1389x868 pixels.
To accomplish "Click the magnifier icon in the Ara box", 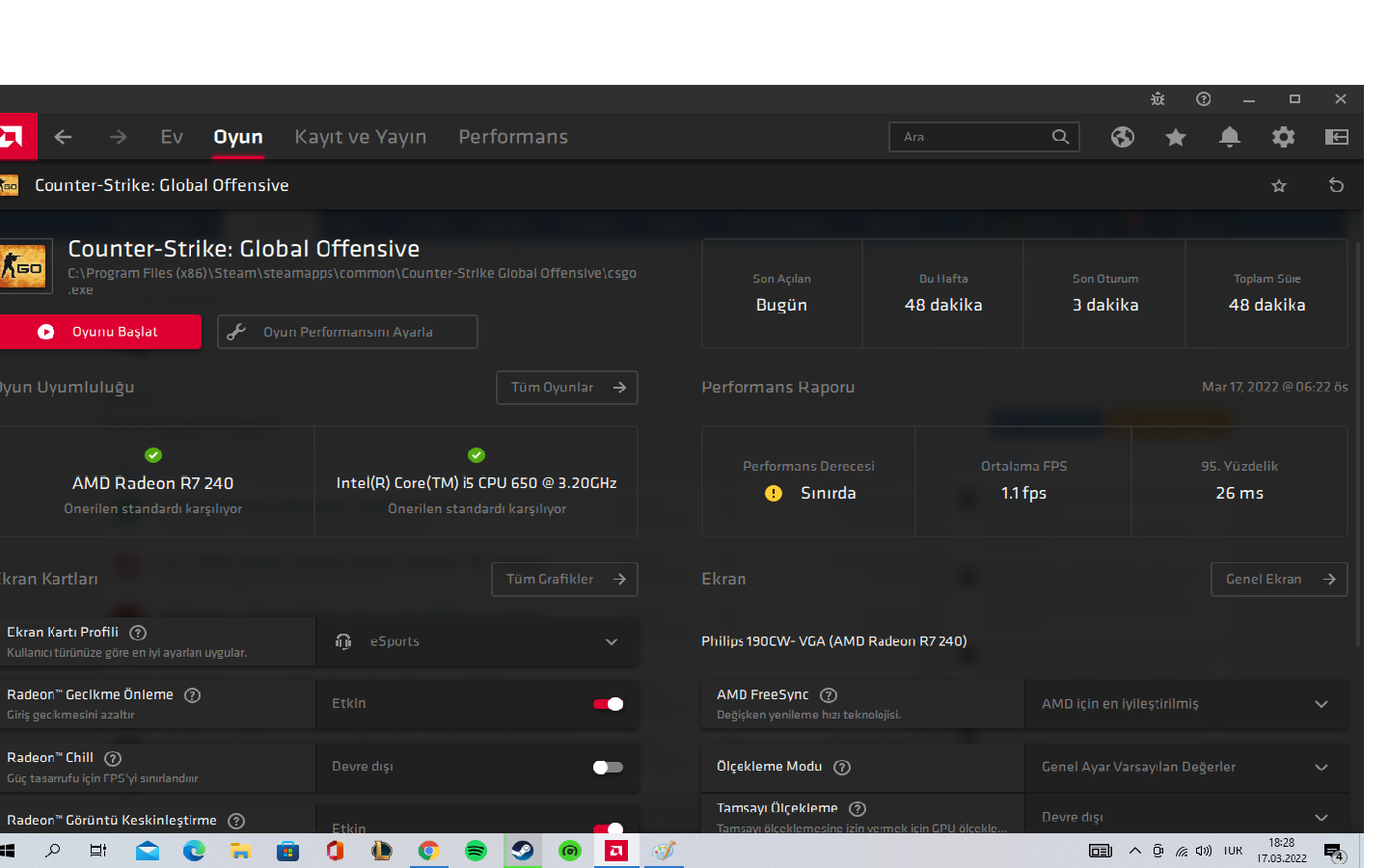I will pyautogui.click(x=1060, y=137).
